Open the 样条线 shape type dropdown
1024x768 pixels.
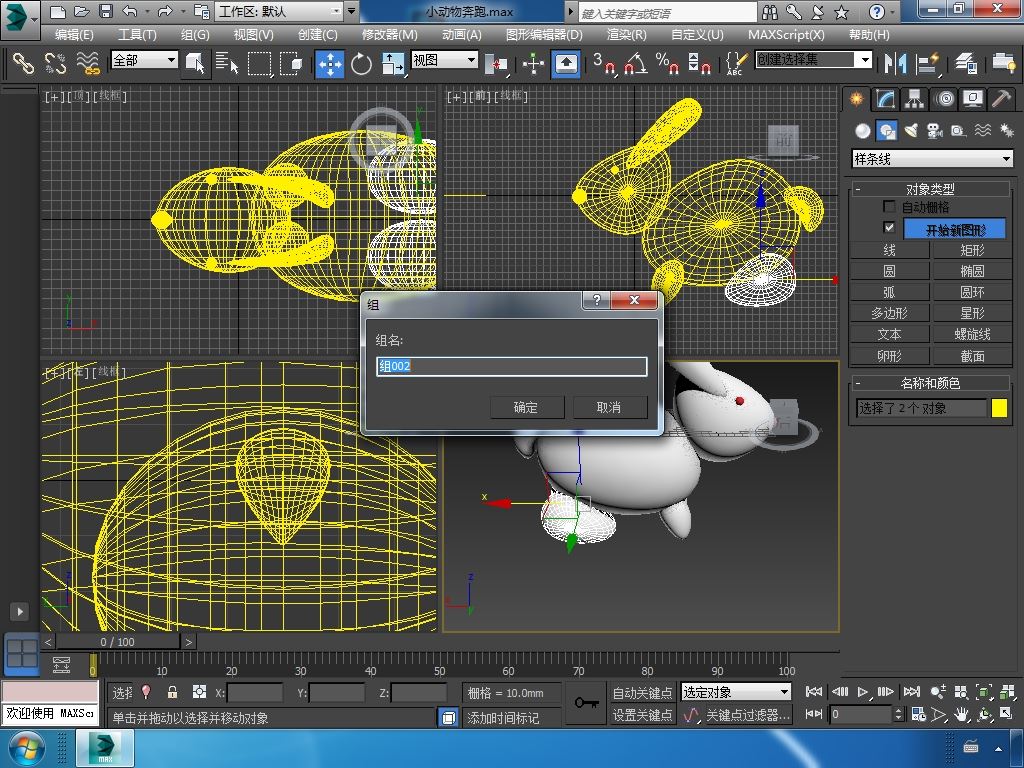coord(932,159)
